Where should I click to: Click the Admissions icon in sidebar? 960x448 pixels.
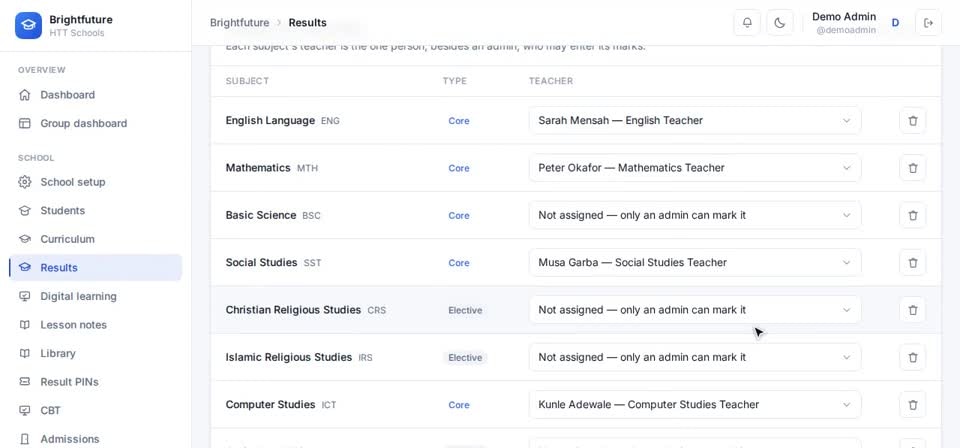pyautogui.click(x=24, y=439)
